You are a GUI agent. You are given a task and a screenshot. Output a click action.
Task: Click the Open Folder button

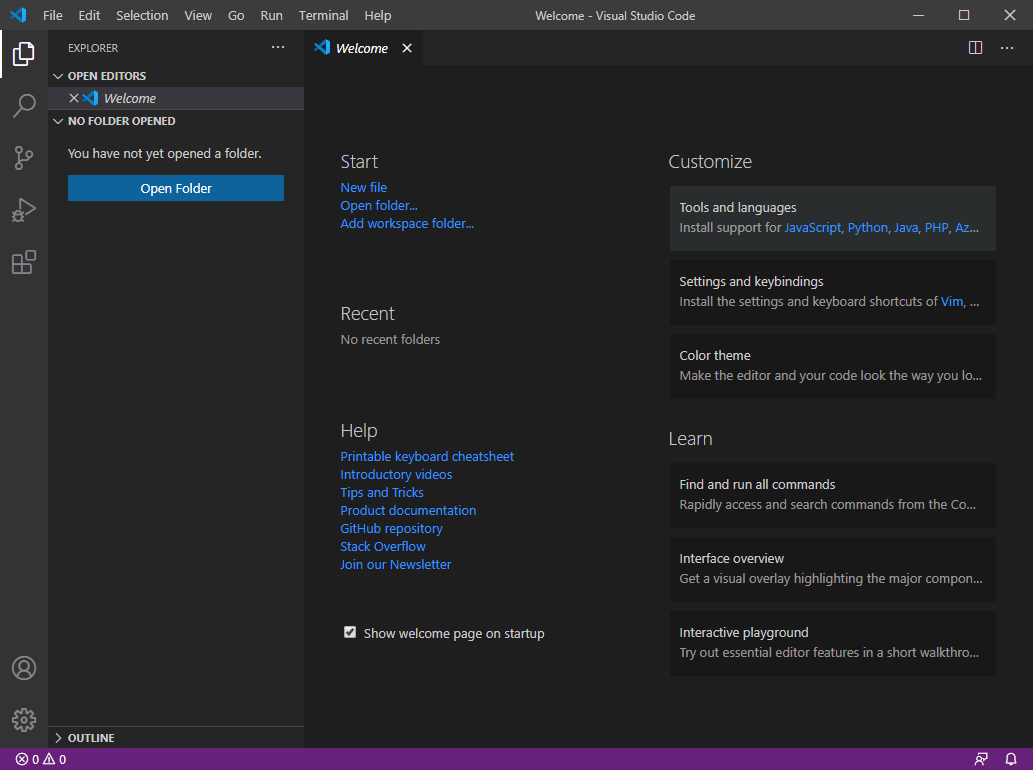(175, 187)
